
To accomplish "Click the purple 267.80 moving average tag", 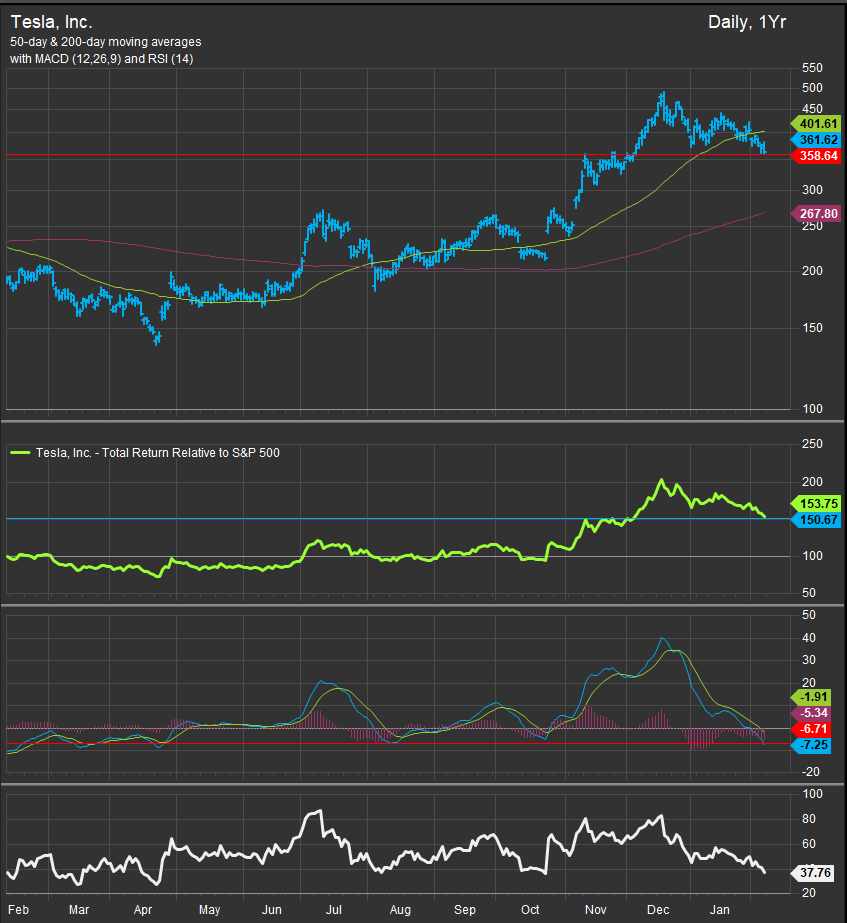I will click(x=815, y=214).
